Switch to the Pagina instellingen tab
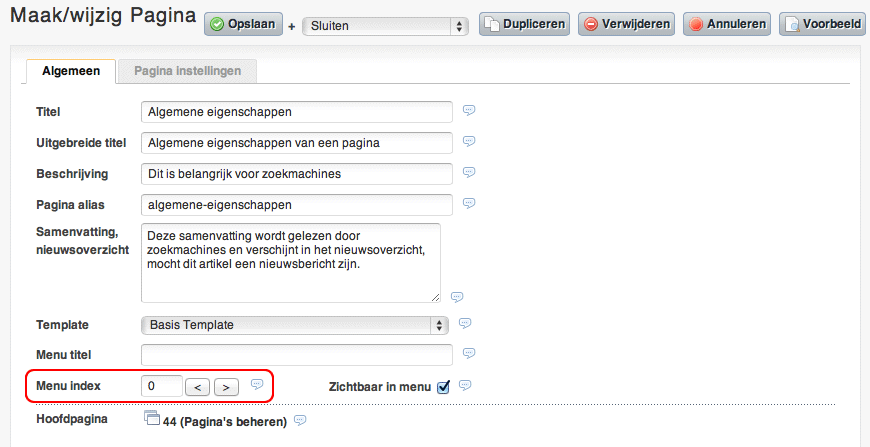 (188, 71)
